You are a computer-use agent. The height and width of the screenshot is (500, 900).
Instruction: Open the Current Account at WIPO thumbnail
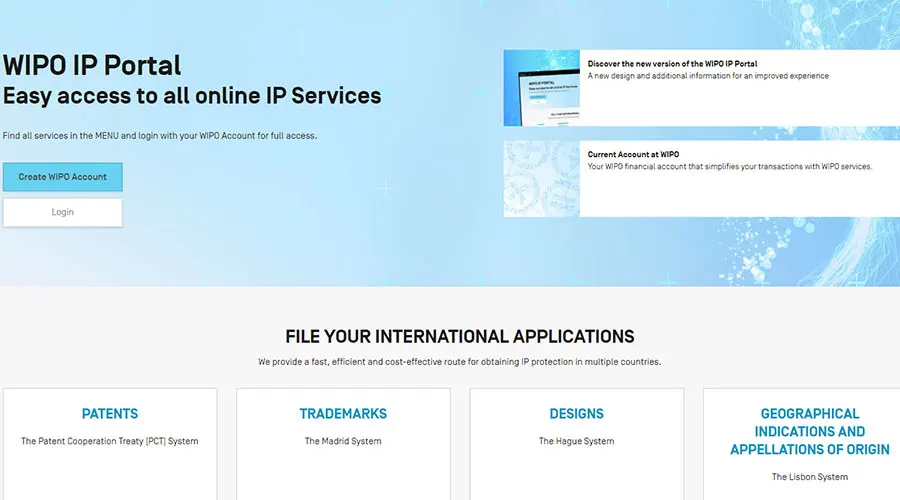[542, 179]
